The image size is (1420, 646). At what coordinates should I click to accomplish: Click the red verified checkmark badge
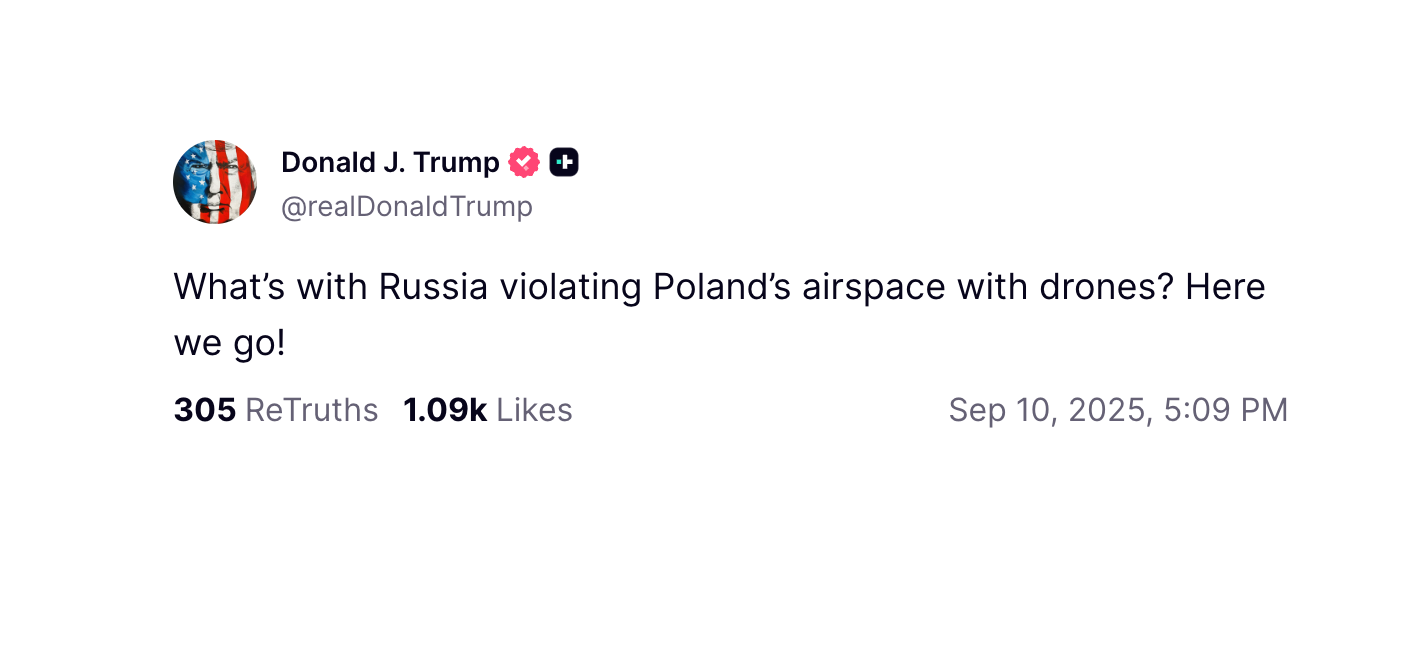click(524, 162)
